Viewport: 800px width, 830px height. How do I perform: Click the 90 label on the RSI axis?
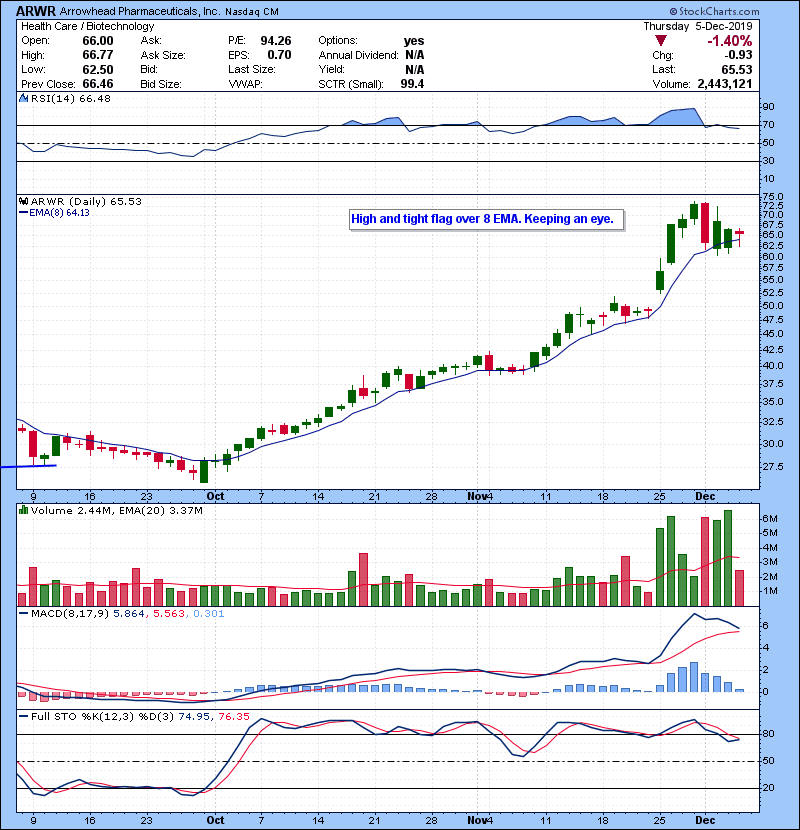[x=768, y=107]
